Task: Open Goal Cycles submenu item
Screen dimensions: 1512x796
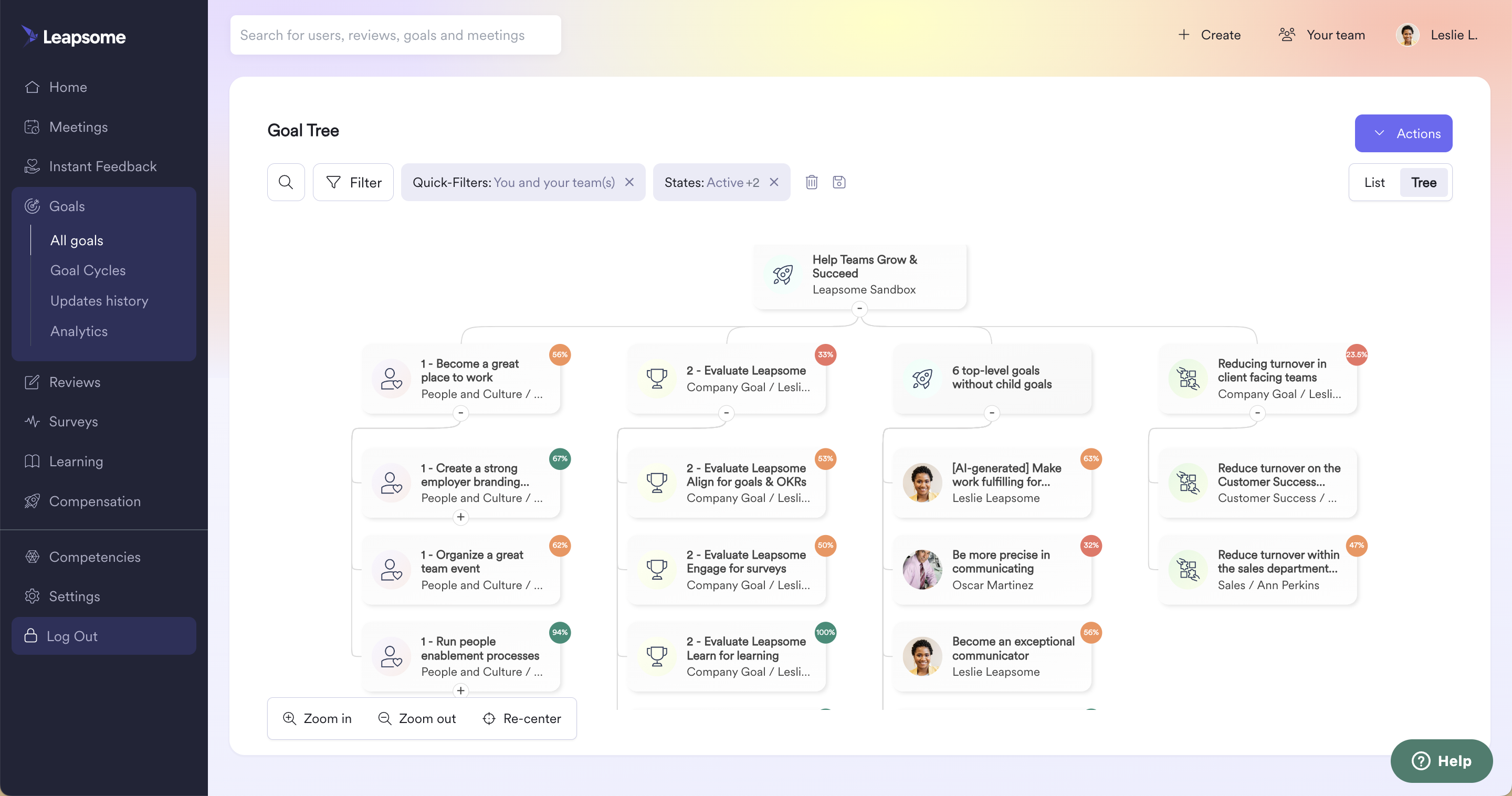Action: coord(88,270)
